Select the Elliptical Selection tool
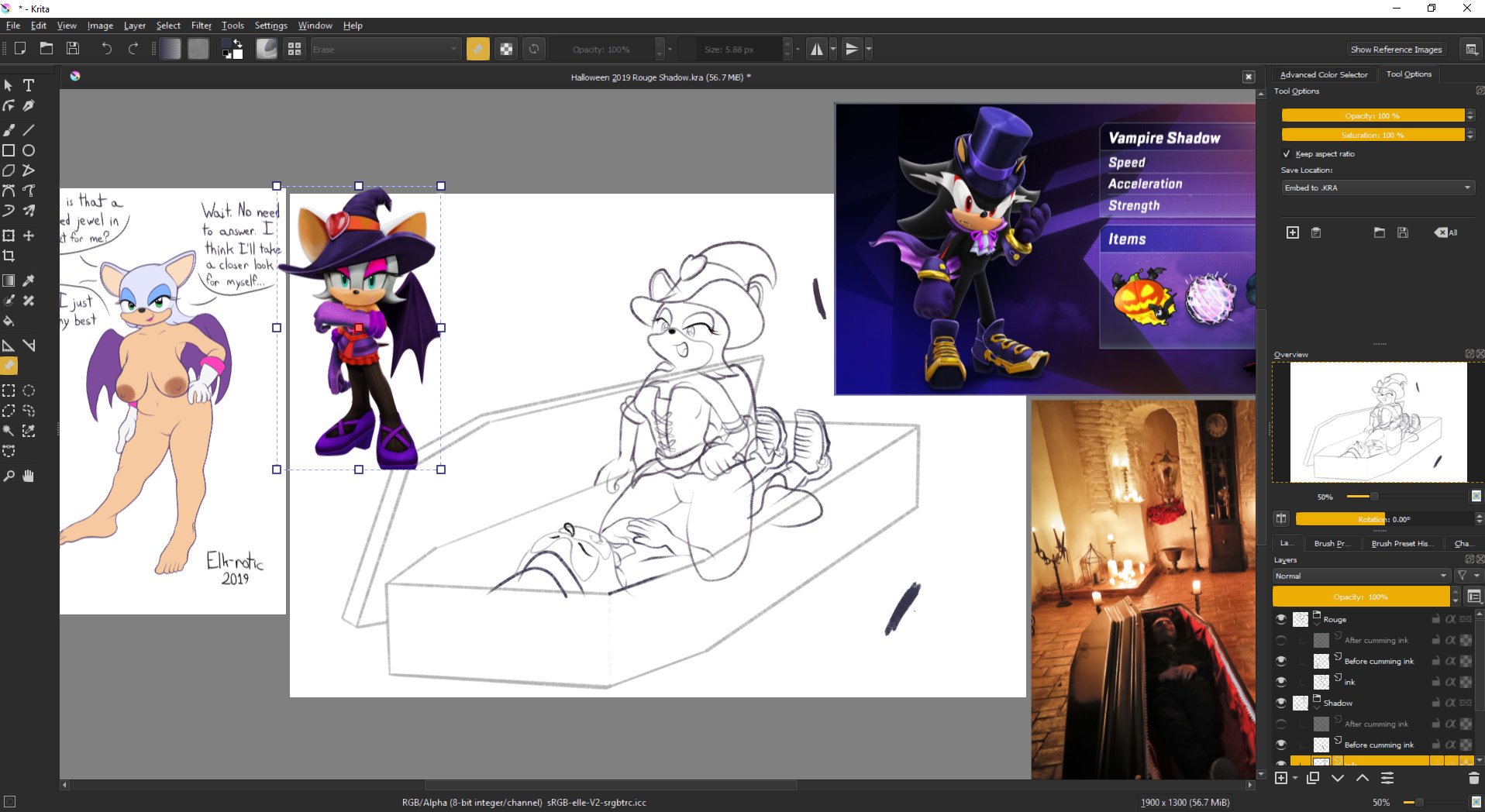The image size is (1485, 812). pyautogui.click(x=29, y=391)
